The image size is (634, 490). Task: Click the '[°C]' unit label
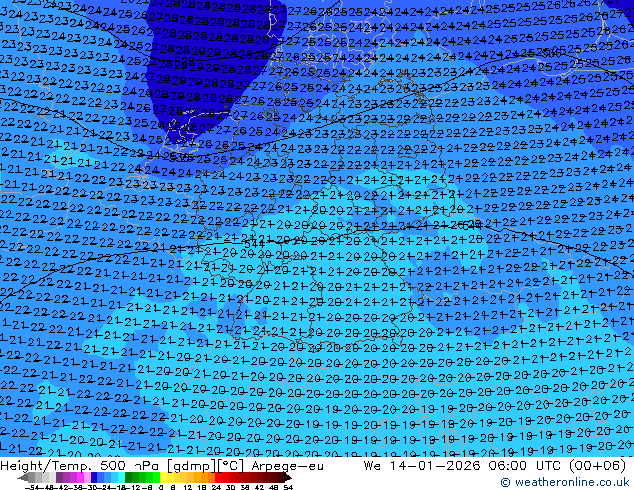[231, 466]
